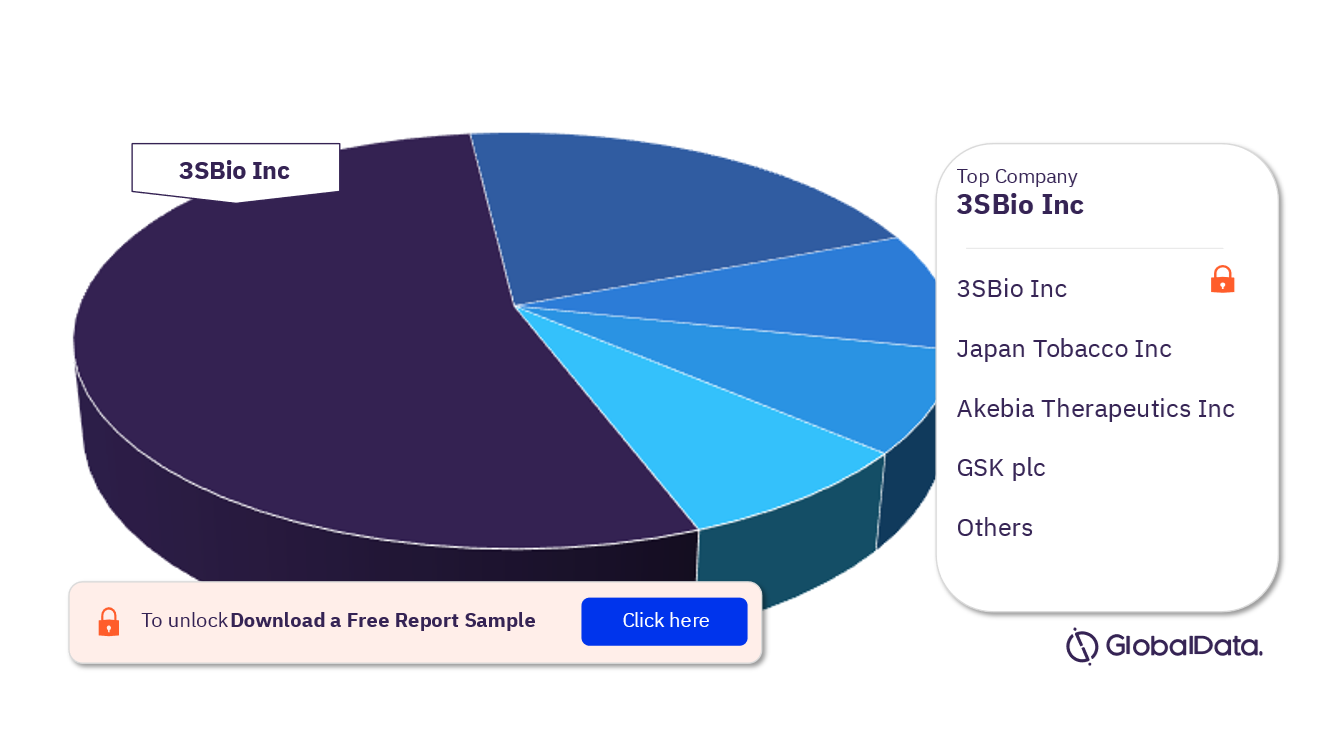
Task: Click the GlobalData logo icon
Action: coord(1082,646)
